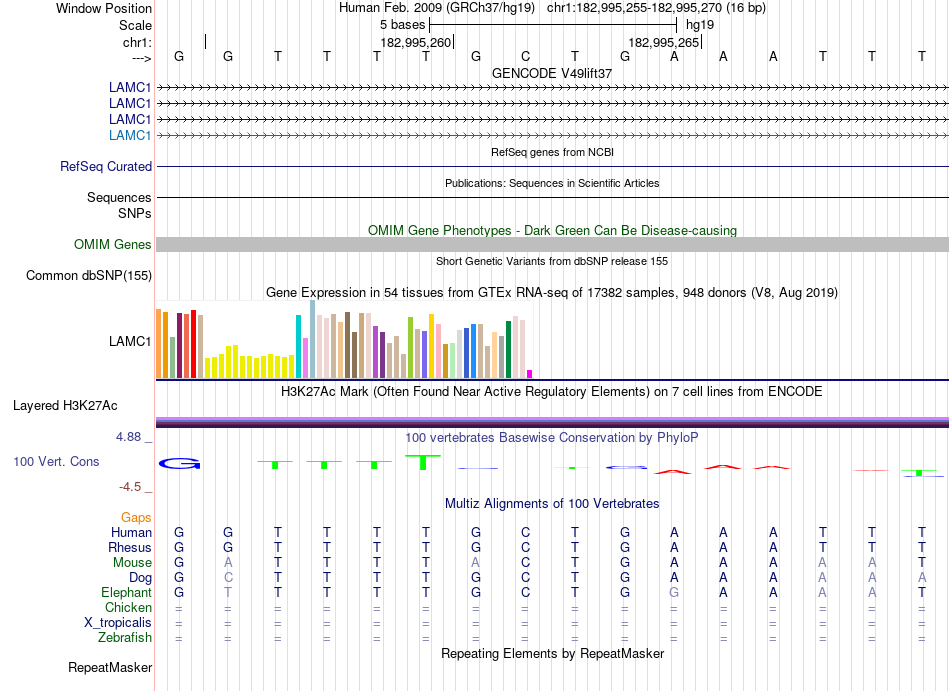The image size is (950, 691).
Task: Select the 'chr1:' ruler label
Action: [137, 42]
